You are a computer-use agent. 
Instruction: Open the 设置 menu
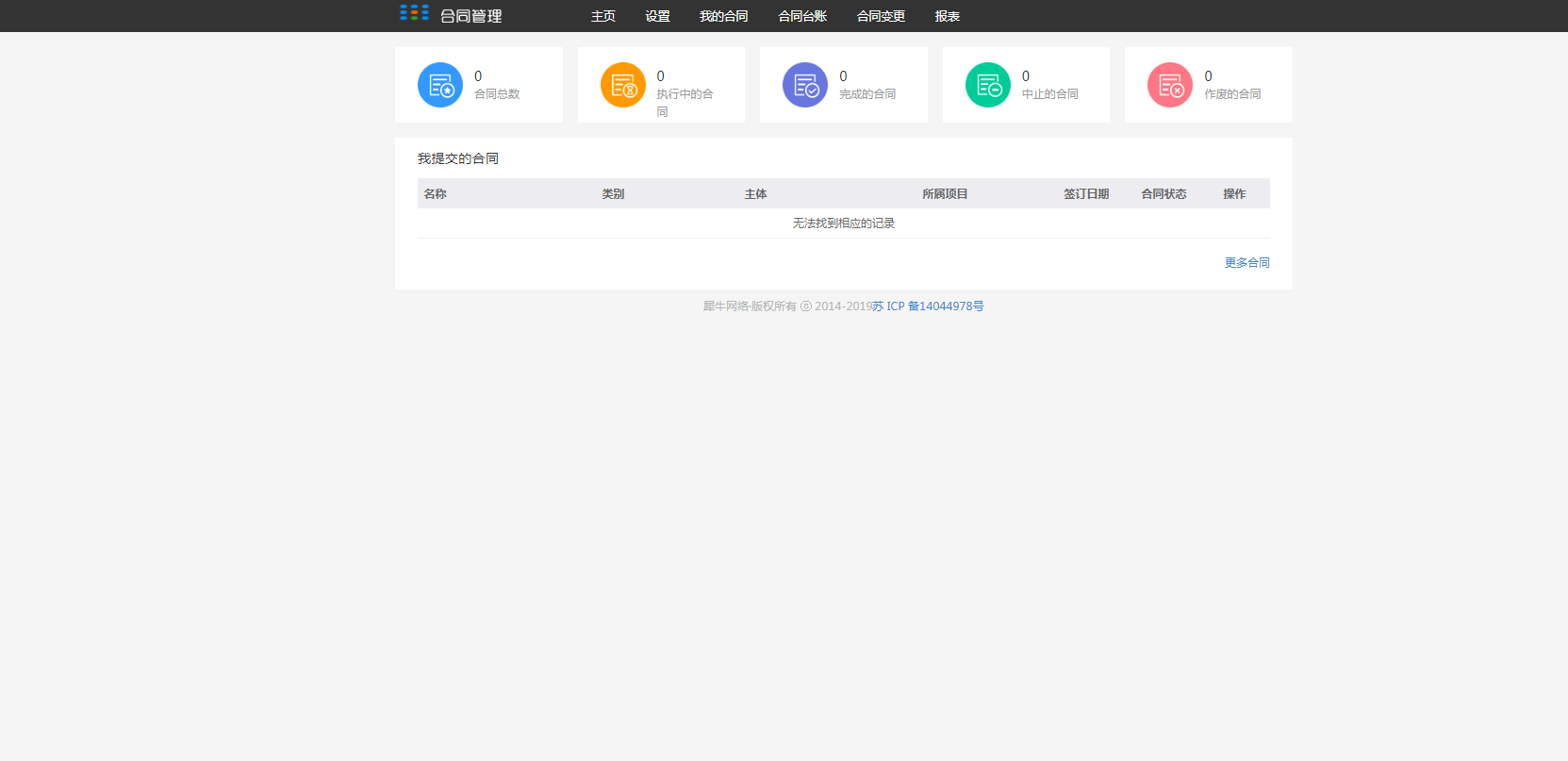tap(658, 16)
